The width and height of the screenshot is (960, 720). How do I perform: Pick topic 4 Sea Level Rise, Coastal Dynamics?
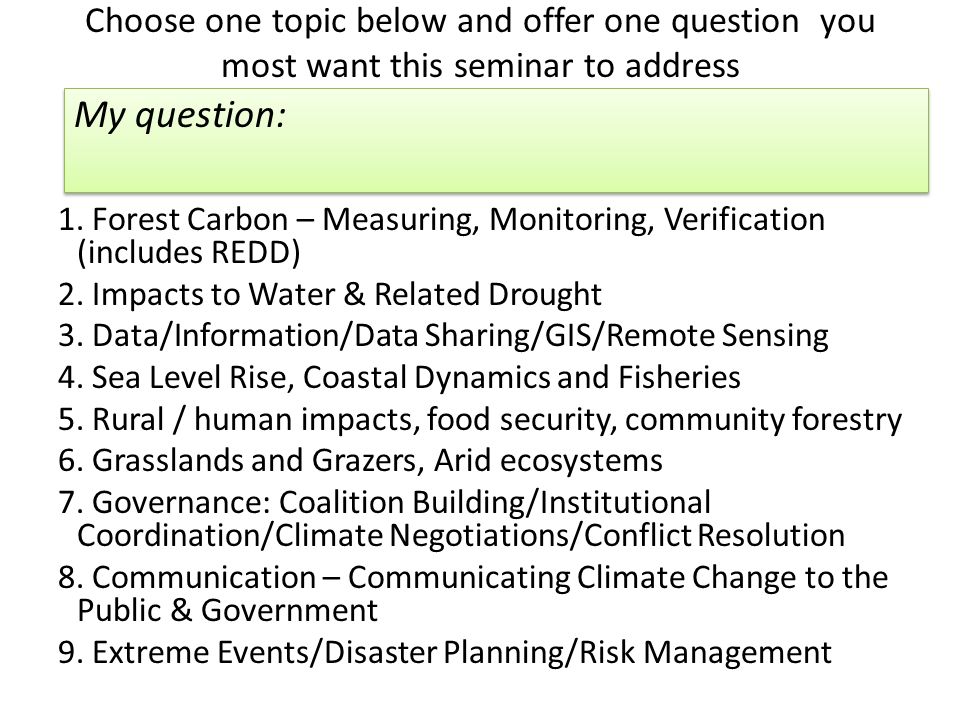click(399, 377)
